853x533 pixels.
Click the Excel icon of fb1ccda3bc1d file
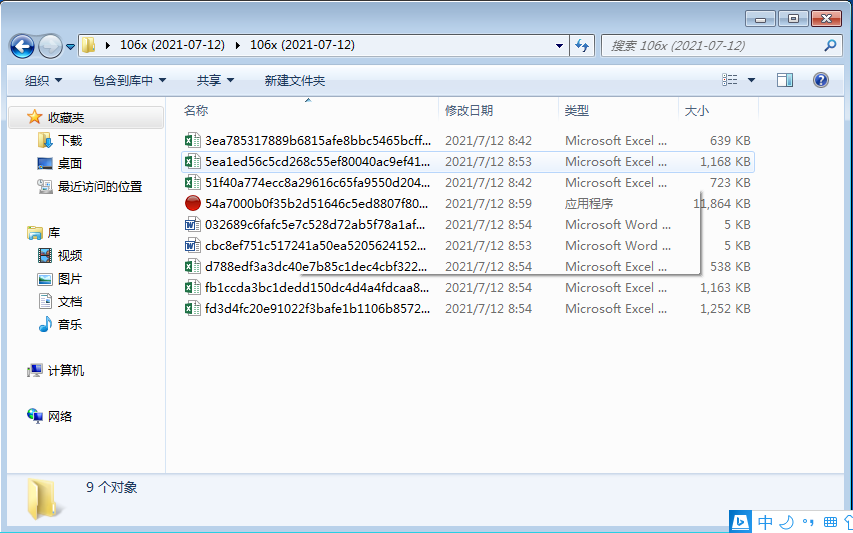pos(193,288)
